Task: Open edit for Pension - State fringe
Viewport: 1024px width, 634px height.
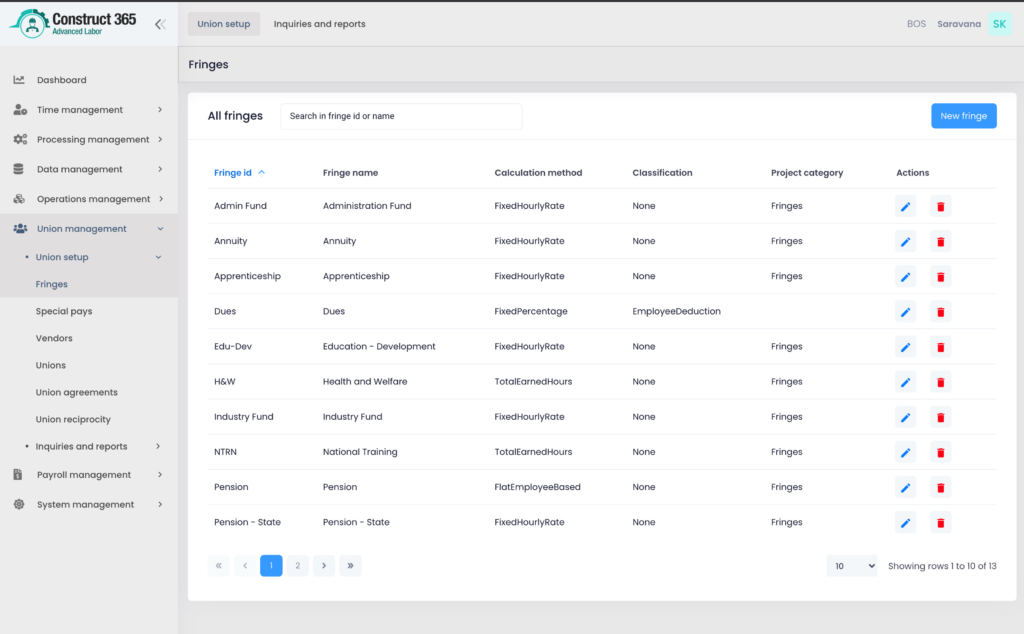Action: (x=905, y=523)
